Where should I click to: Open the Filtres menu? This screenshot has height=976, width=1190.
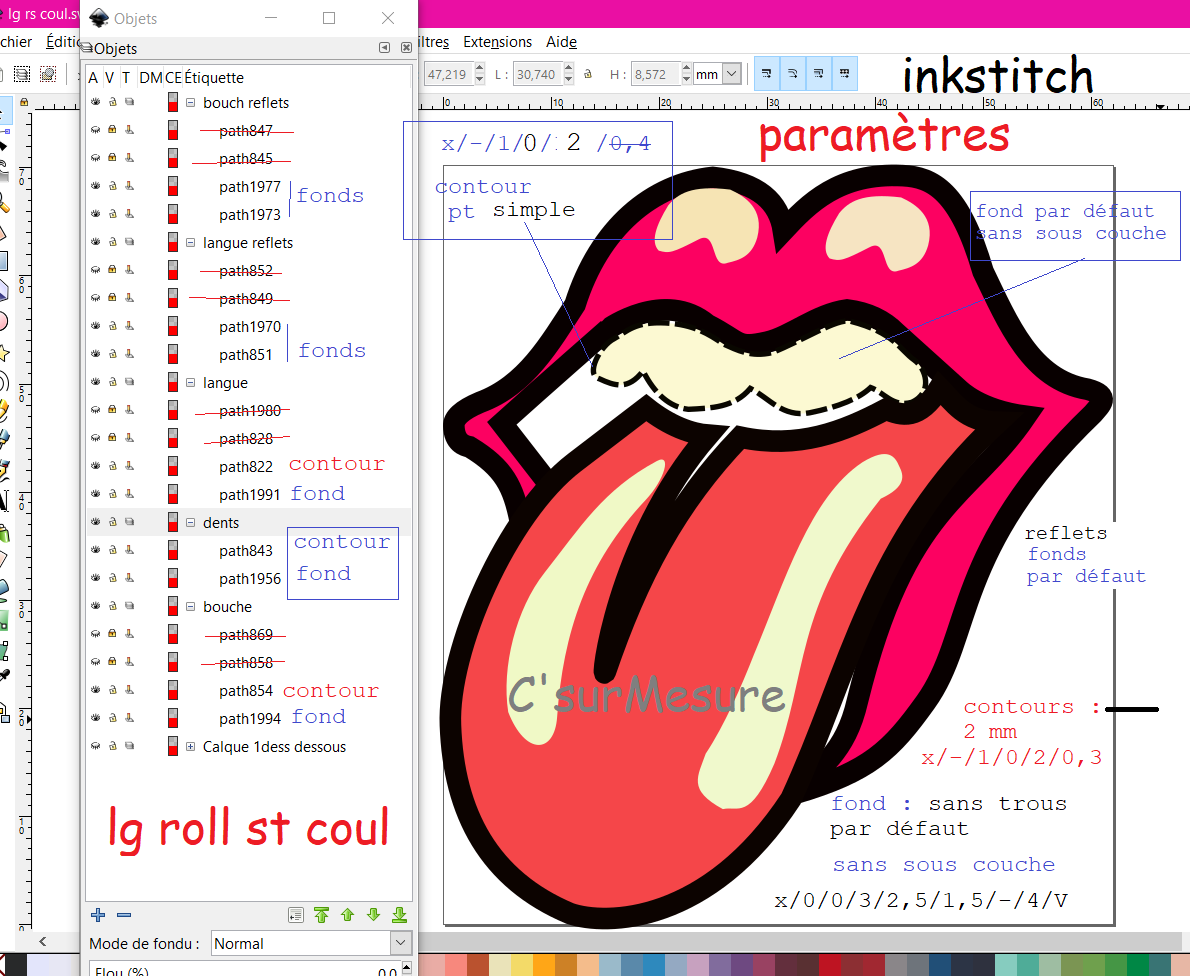pyautogui.click(x=434, y=42)
